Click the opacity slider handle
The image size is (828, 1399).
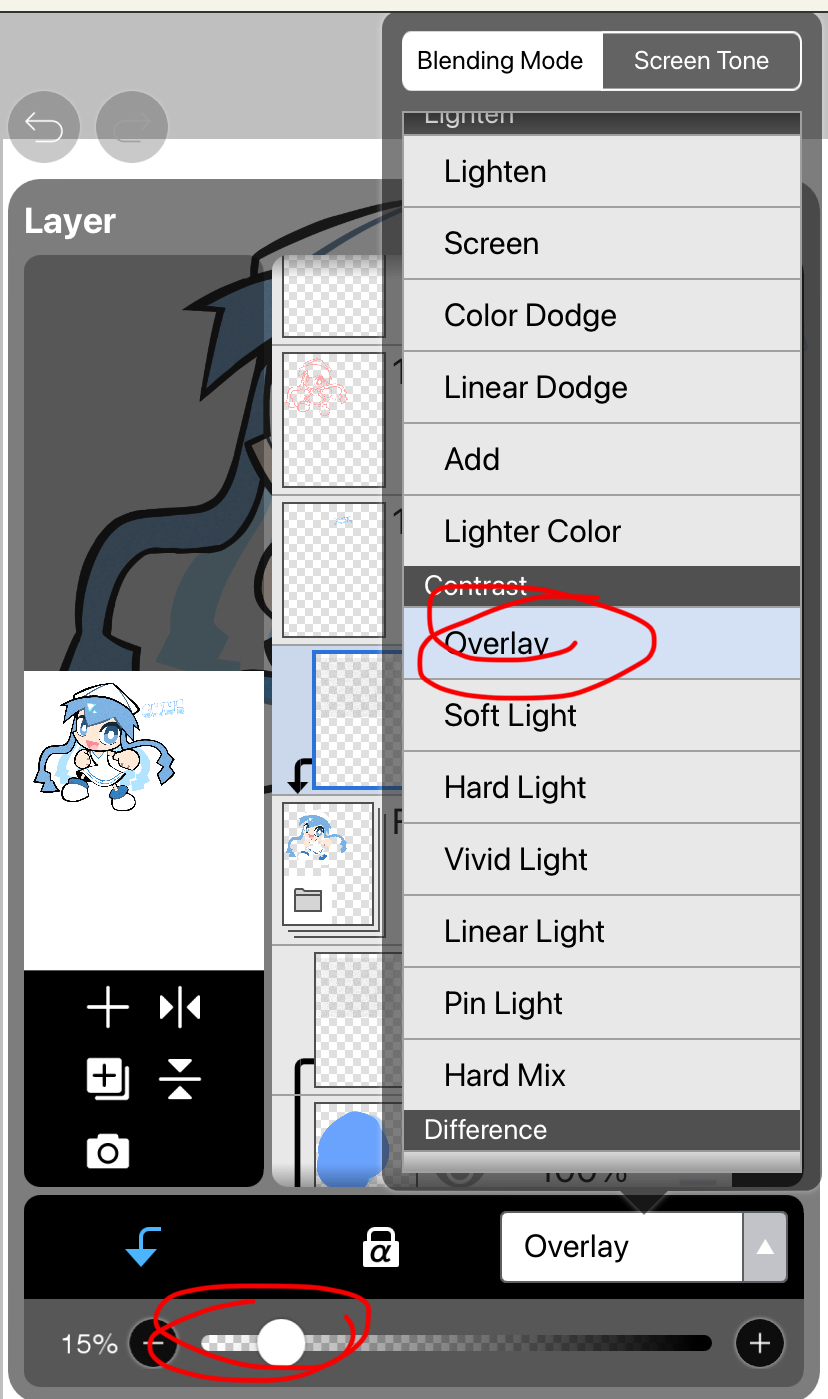point(281,1343)
